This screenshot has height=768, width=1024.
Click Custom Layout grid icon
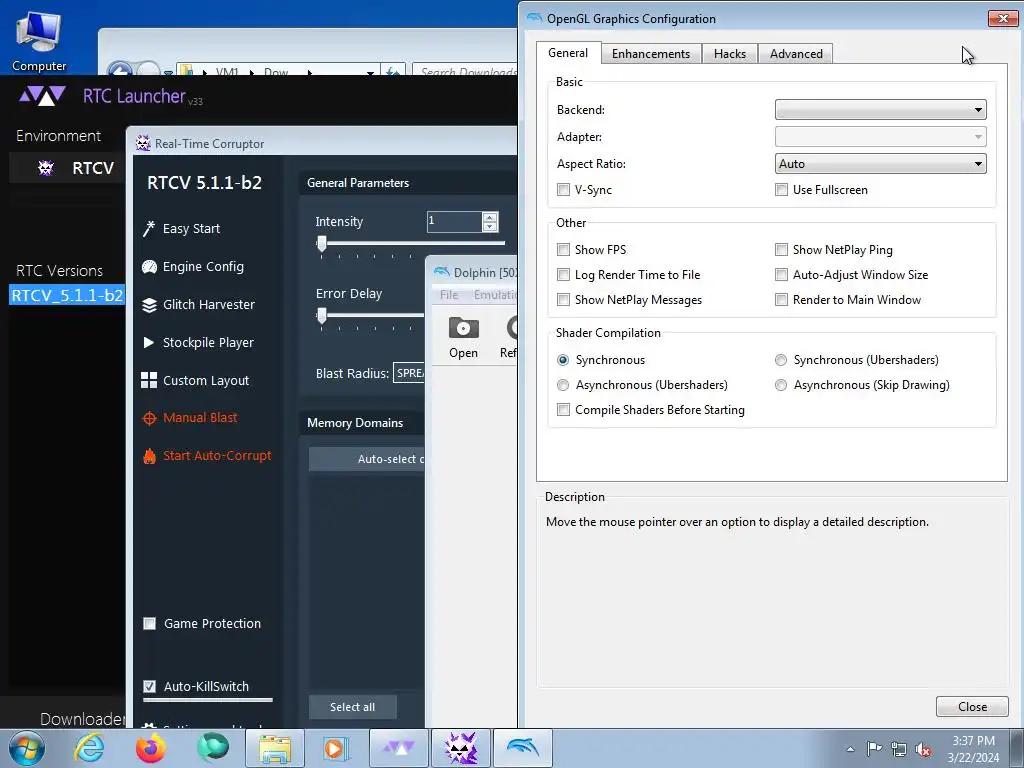point(149,380)
